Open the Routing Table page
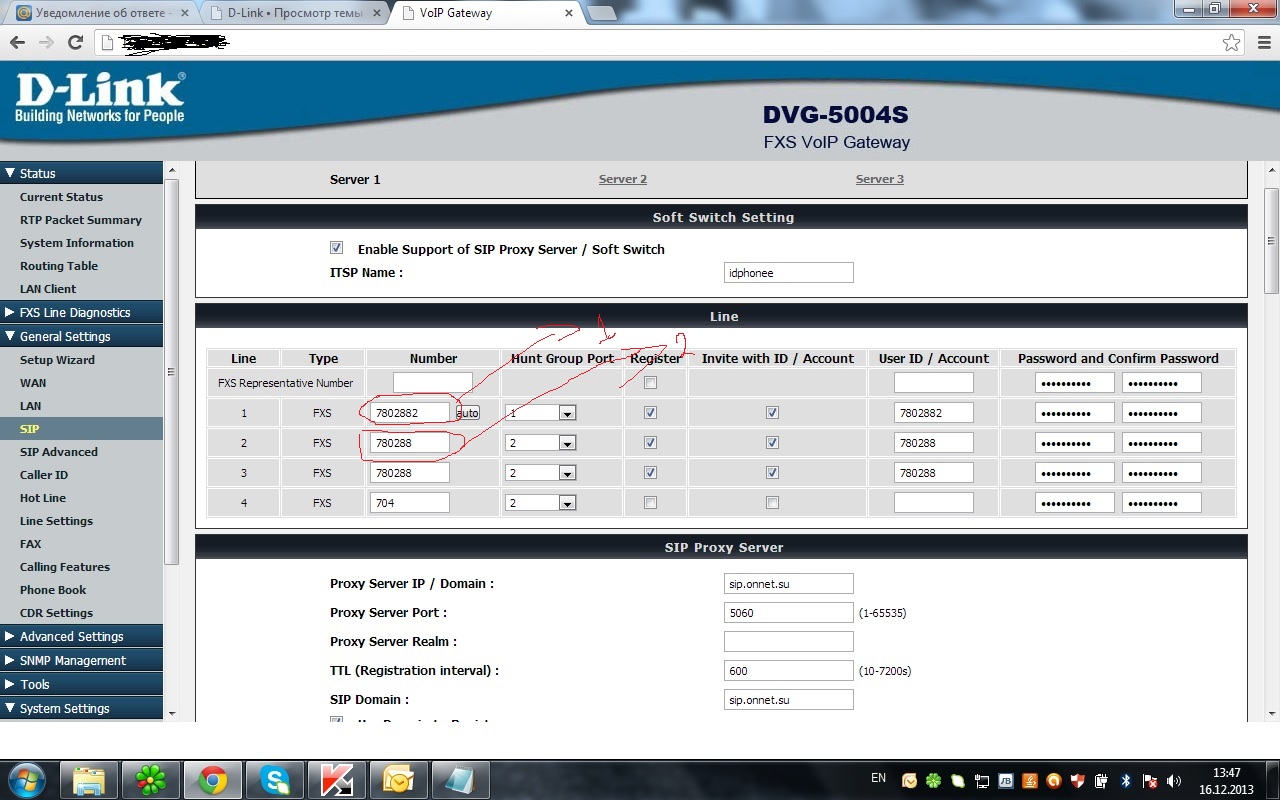Screen dimensions: 1280x800 click(x=59, y=266)
